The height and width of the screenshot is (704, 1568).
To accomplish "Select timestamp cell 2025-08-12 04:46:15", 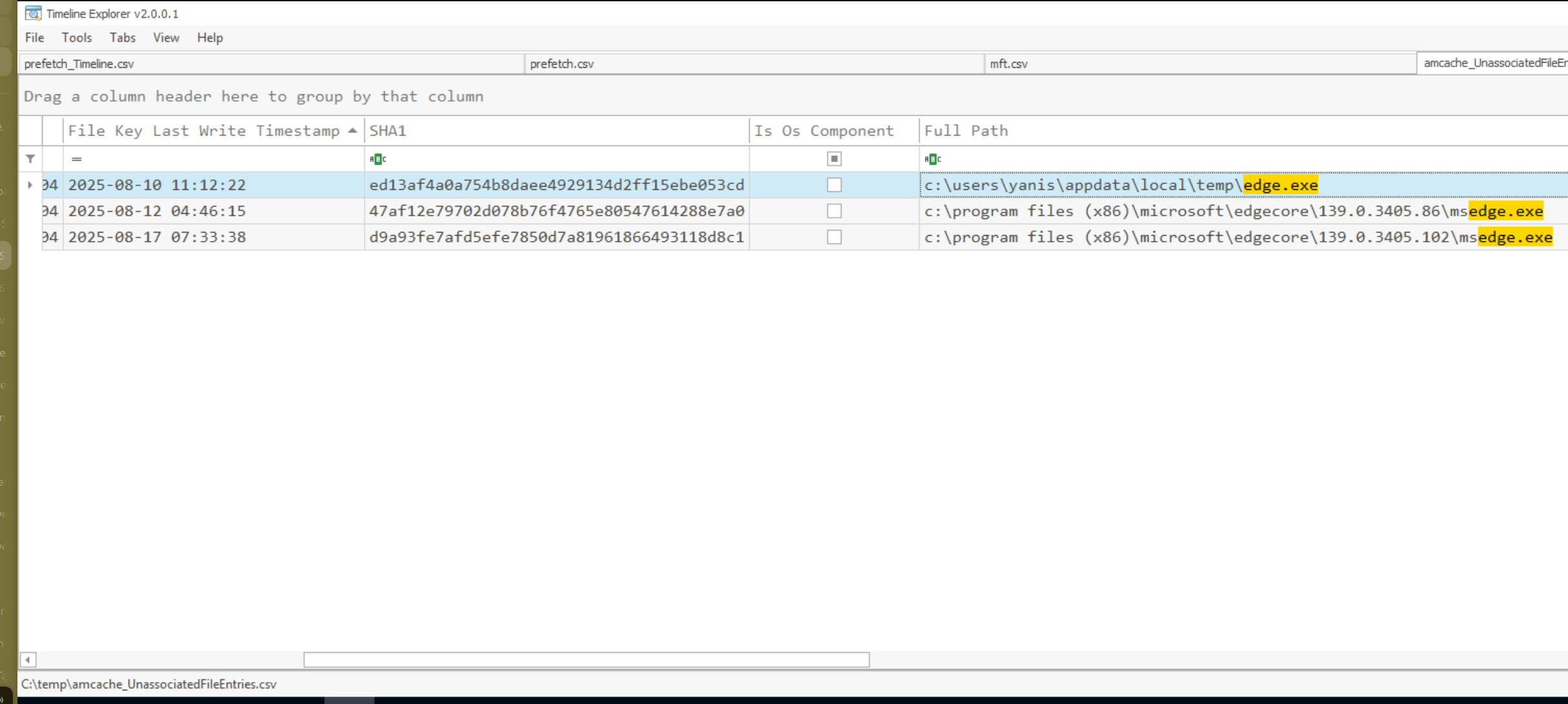I will coord(214,211).
